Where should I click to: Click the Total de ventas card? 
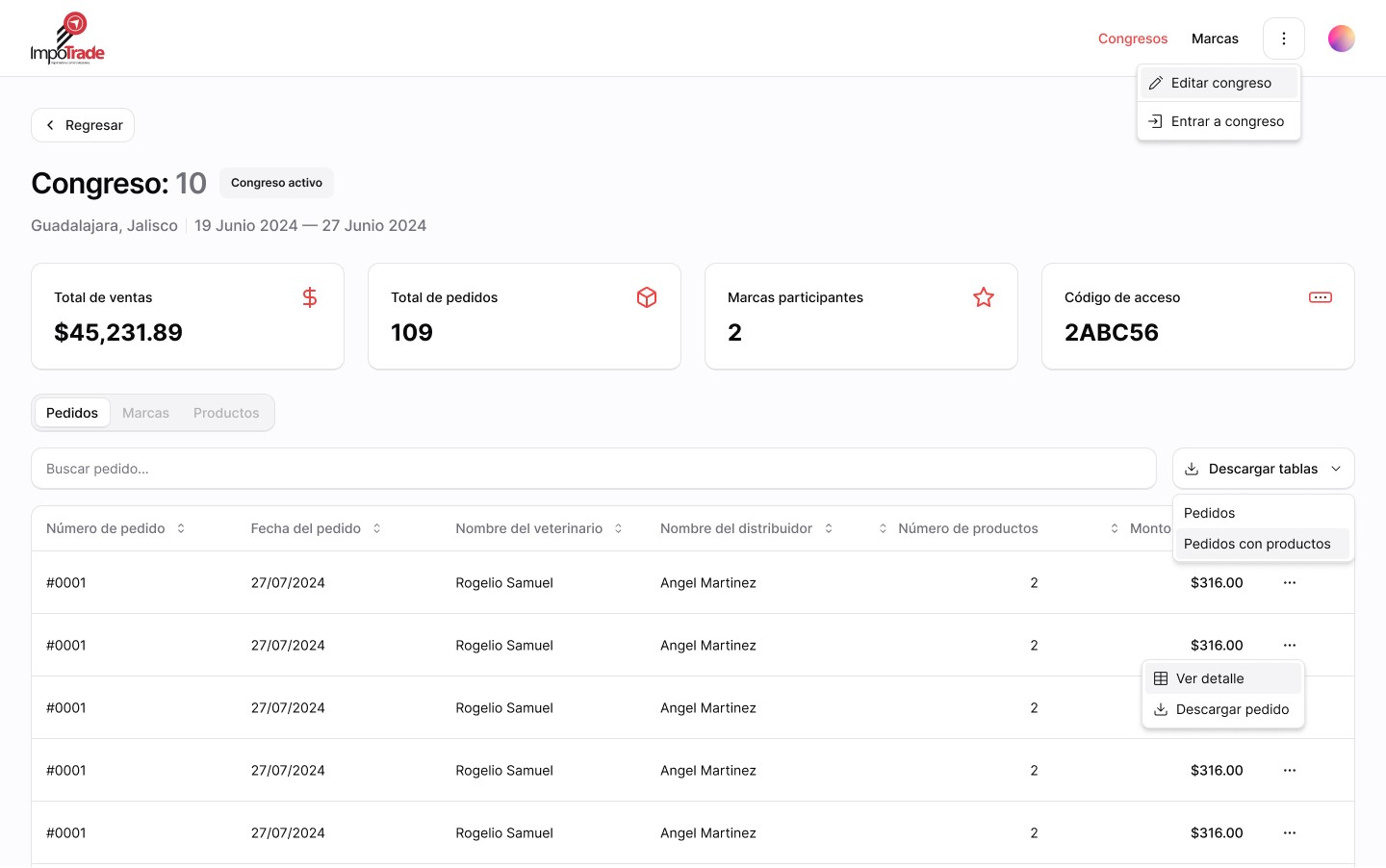188,317
